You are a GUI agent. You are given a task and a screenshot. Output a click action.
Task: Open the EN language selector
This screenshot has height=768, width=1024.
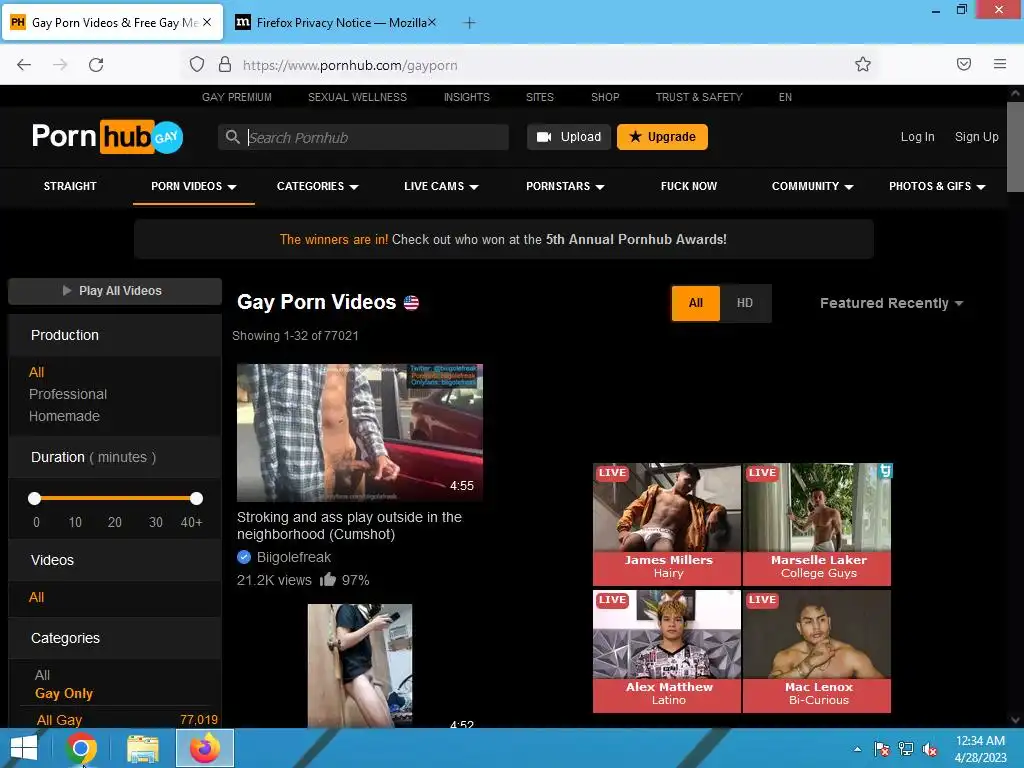click(x=785, y=97)
